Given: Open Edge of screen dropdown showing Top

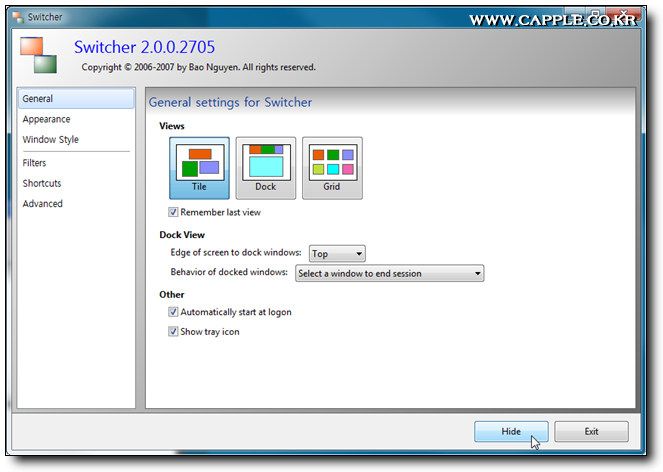Looking at the screenshot, I should point(337,254).
